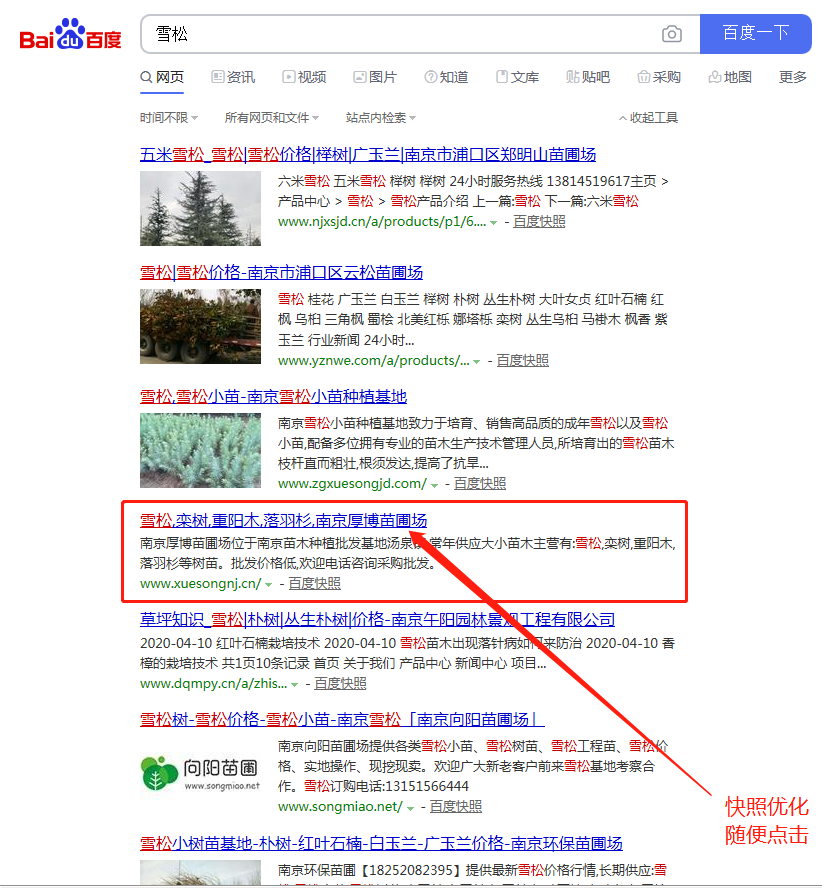
Task: Click the 百度一下 search button
Action: click(x=756, y=34)
